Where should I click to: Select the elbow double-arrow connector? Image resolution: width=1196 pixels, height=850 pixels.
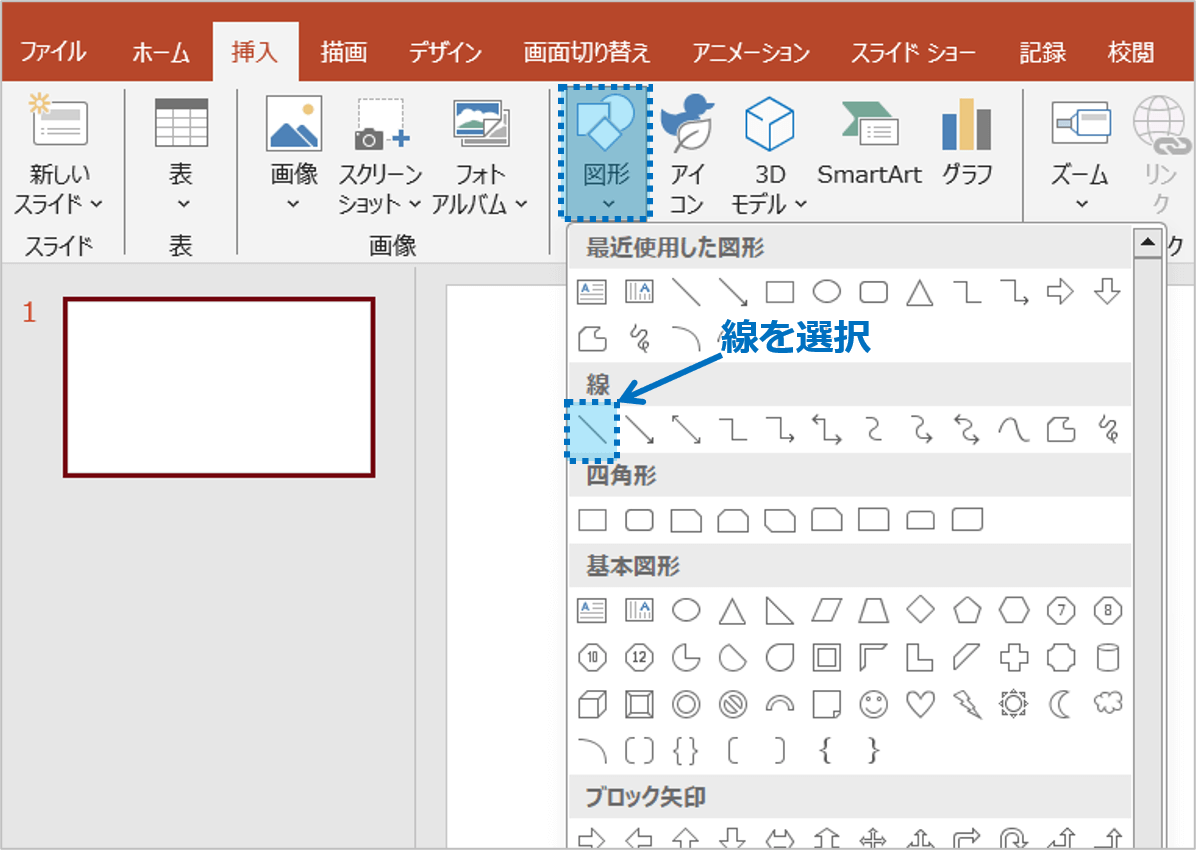point(827,430)
